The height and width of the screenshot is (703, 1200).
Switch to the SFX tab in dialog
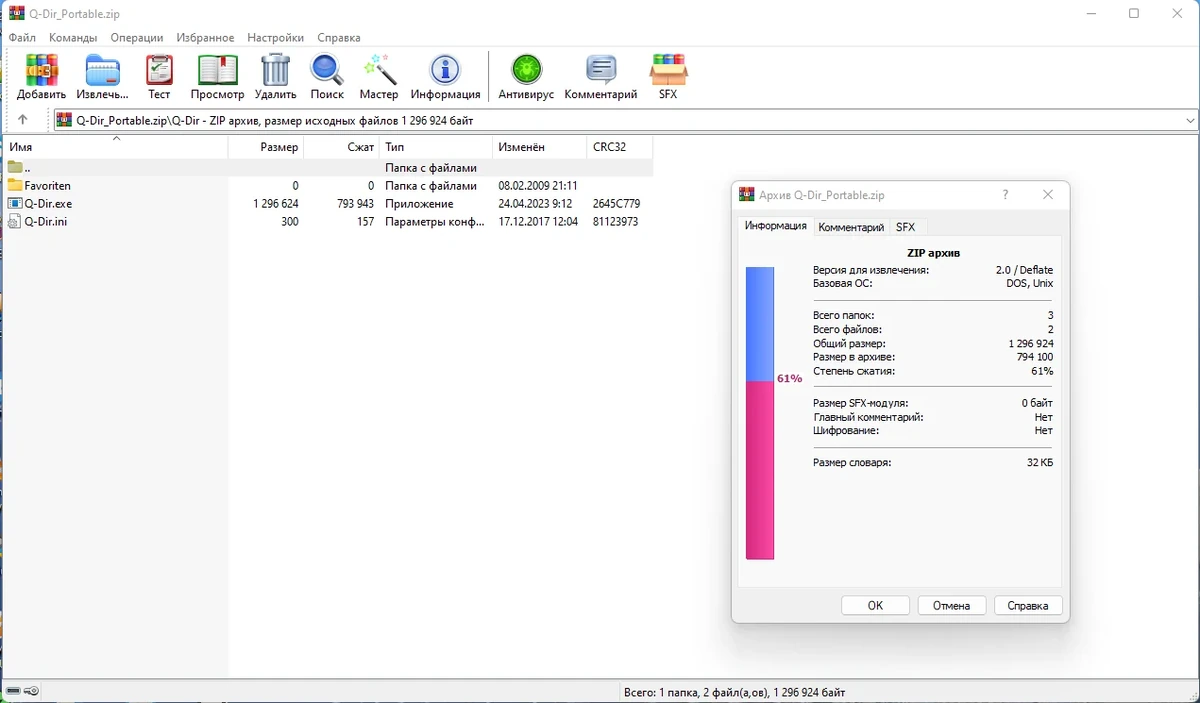(906, 227)
